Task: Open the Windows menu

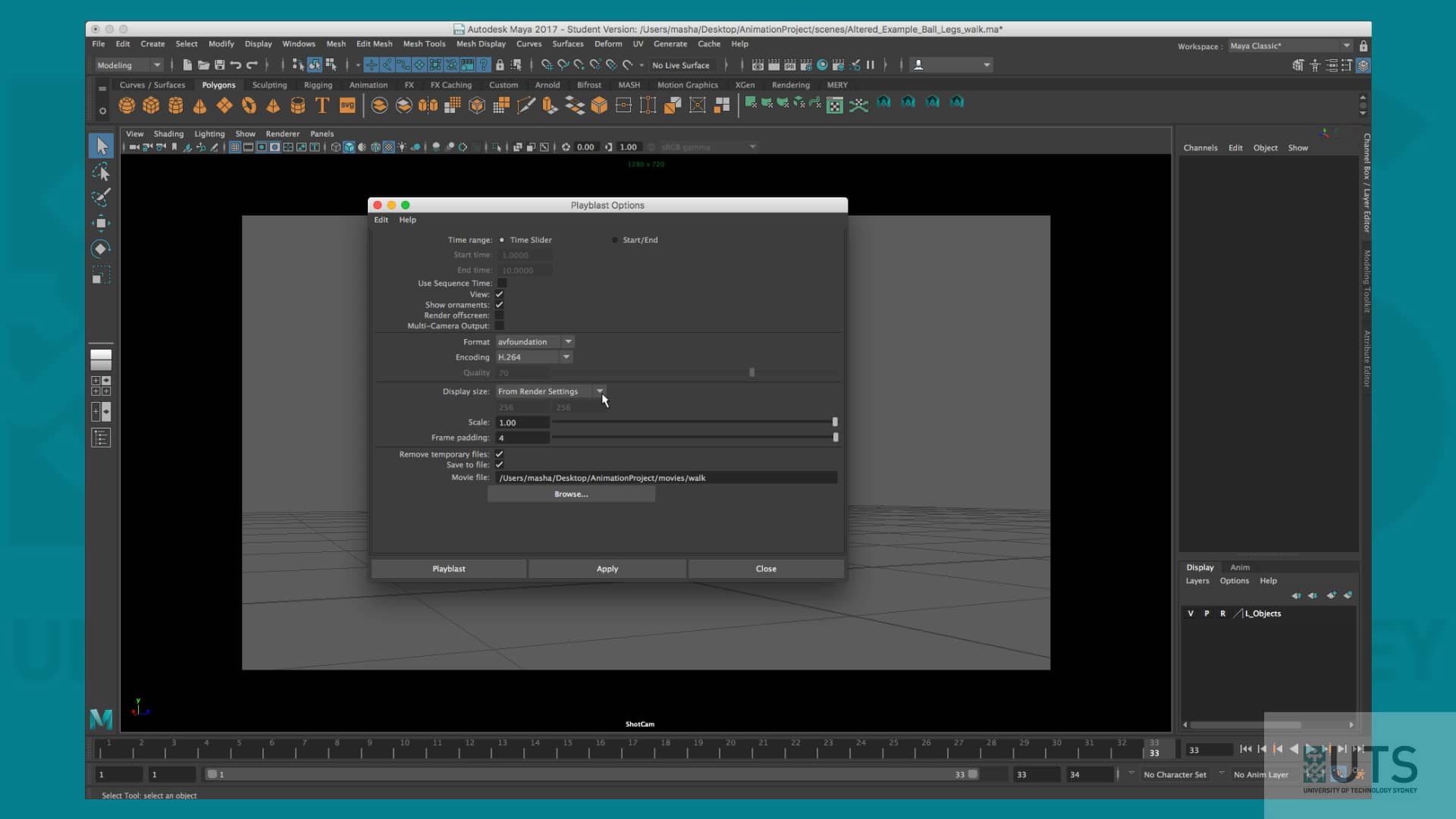Action: pyautogui.click(x=299, y=44)
